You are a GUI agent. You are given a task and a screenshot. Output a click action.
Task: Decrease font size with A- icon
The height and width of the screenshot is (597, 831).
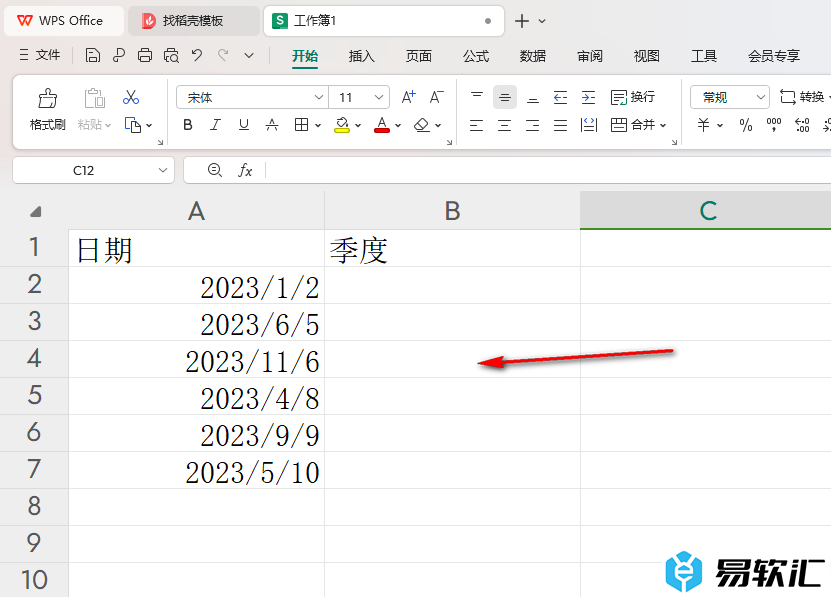click(x=437, y=97)
